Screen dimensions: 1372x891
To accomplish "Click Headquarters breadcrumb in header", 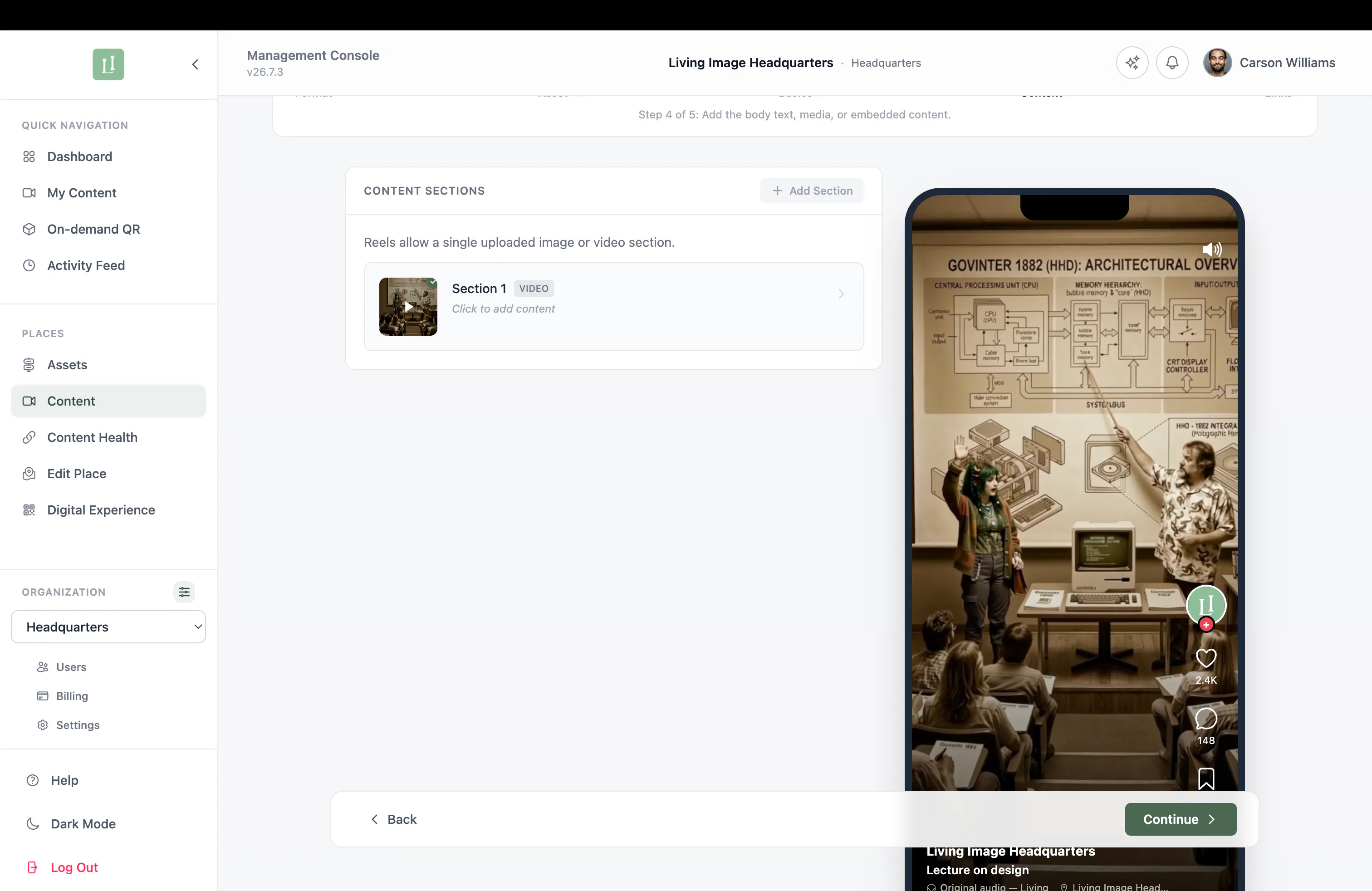I will click(x=886, y=63).
